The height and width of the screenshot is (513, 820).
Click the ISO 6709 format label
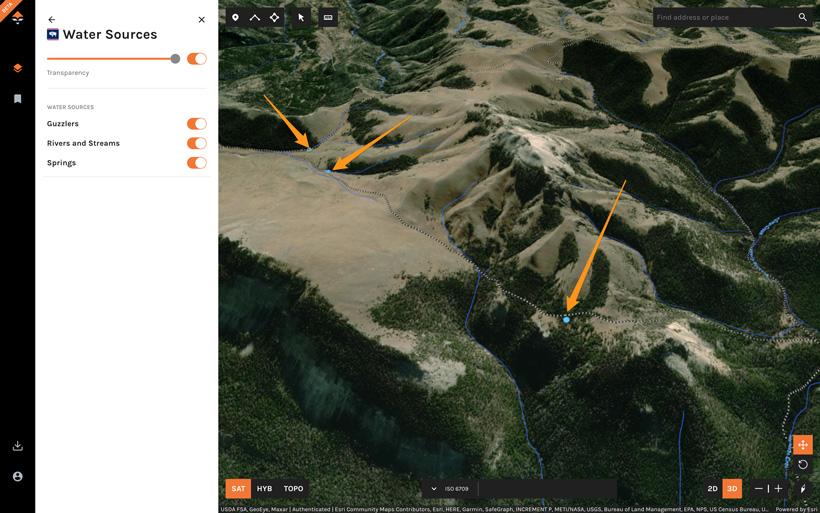pos(457,489)
